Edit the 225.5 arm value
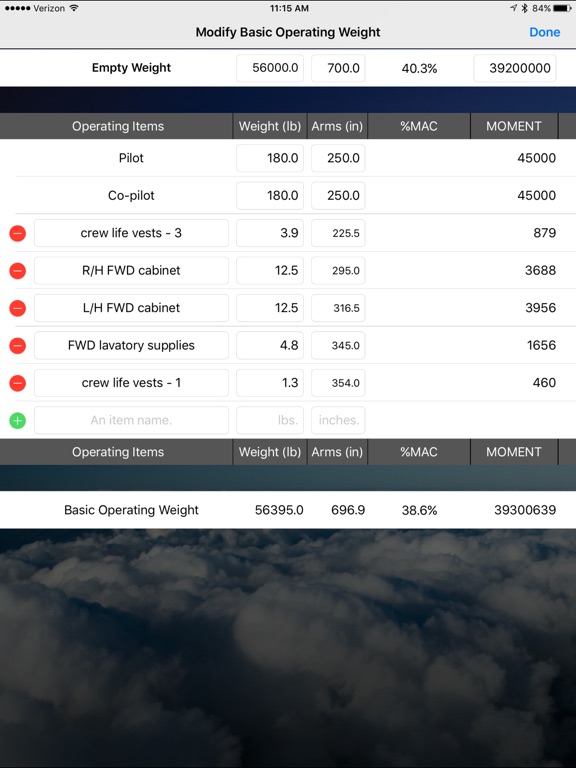Image resolution: width=576 pixels, height=768 pixels. 338,233
